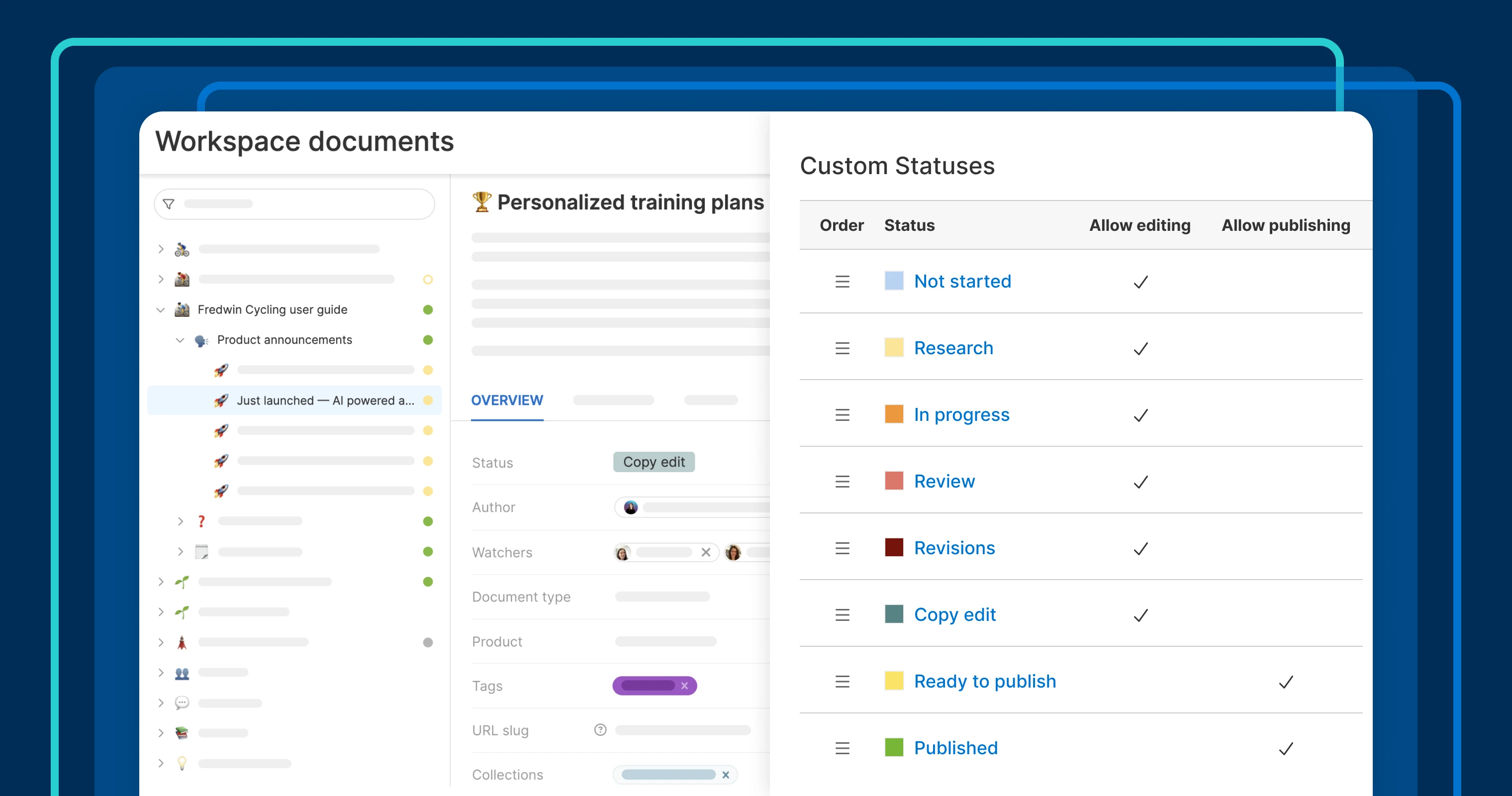Click the Copy edit status badge
1512x796 pixels.
pyautogui.click(x=653, y=462)
